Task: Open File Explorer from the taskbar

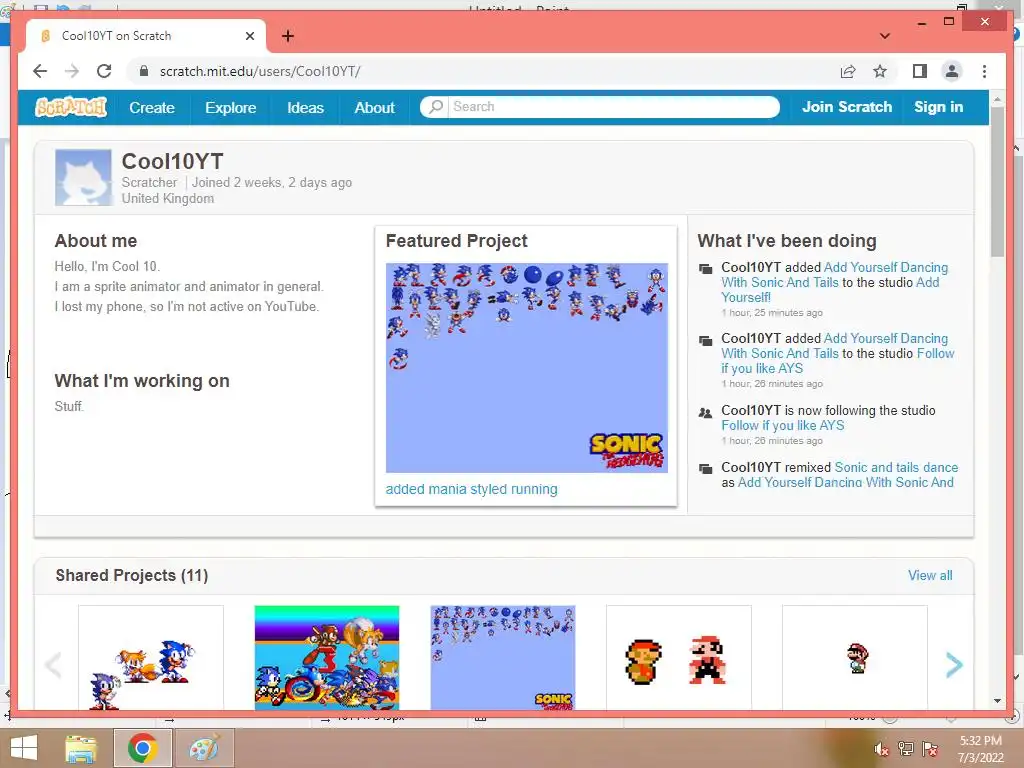Action: click(81, 748)
